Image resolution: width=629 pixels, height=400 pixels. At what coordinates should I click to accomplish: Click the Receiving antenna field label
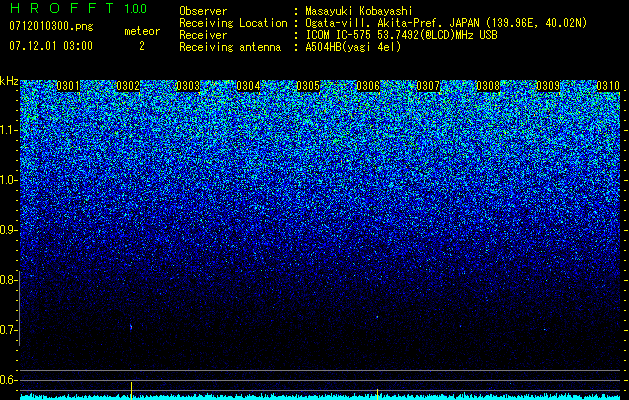pos(230,47)
